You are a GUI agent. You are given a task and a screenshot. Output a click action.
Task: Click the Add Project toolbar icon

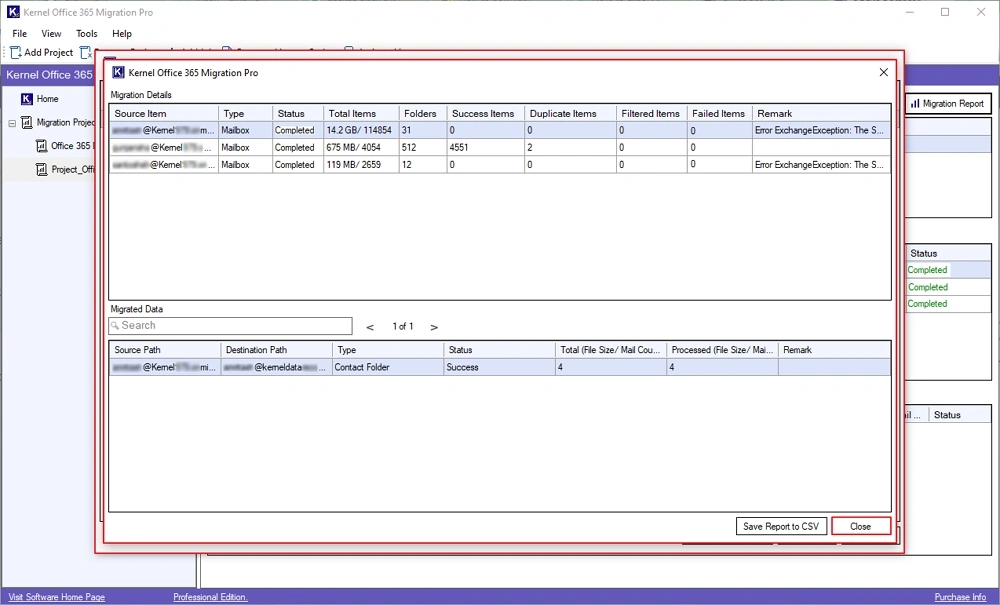click(16, 52)
